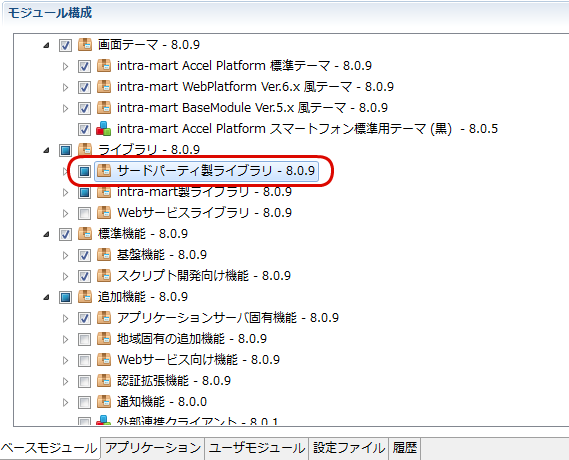Click package icon of WebPlatform Ver.6.x 風テーマ

[x=104, y=87]
